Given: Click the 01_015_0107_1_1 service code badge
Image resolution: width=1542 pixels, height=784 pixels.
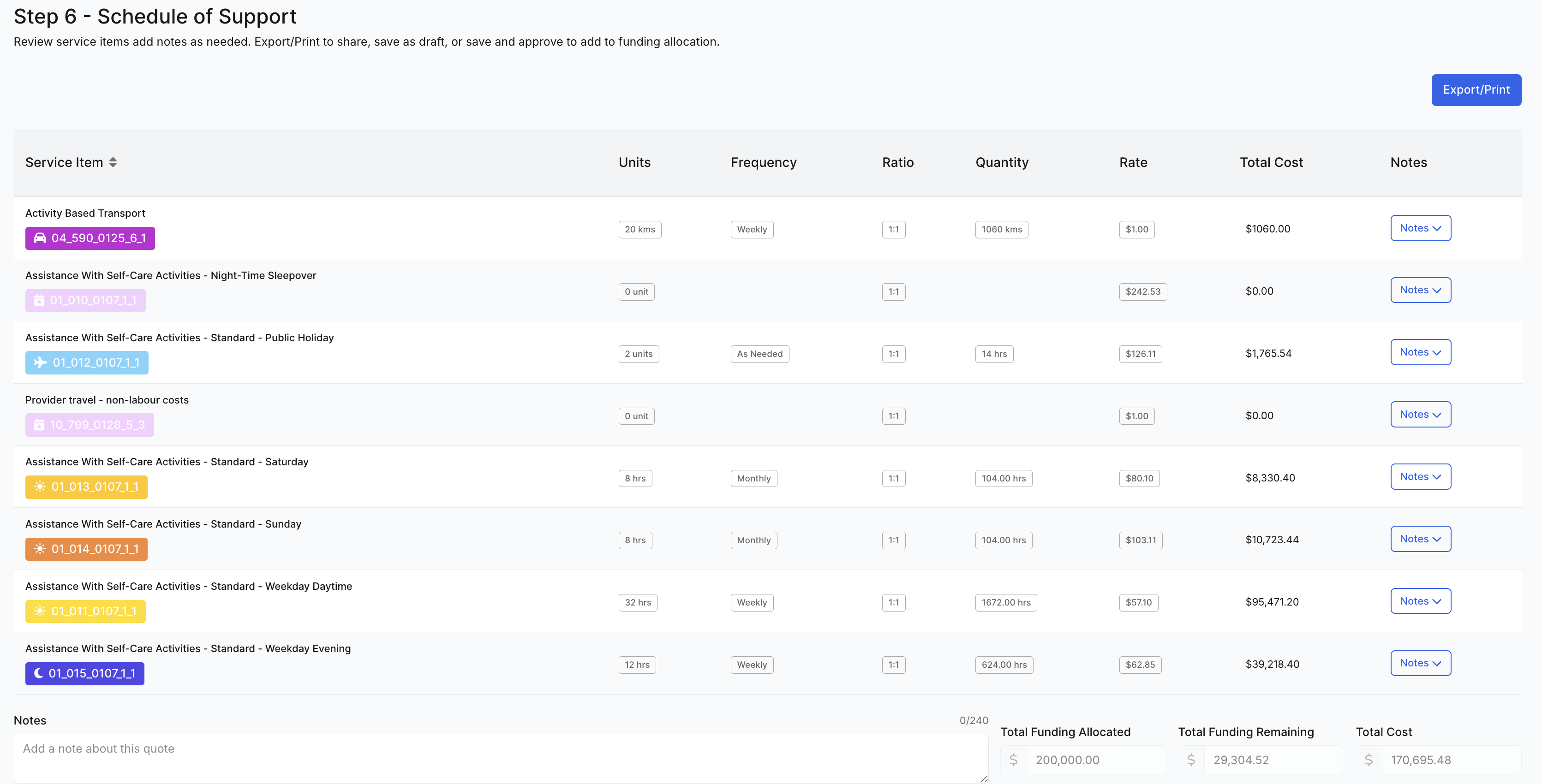Looking at the screenshot, I should coord(84,673).
